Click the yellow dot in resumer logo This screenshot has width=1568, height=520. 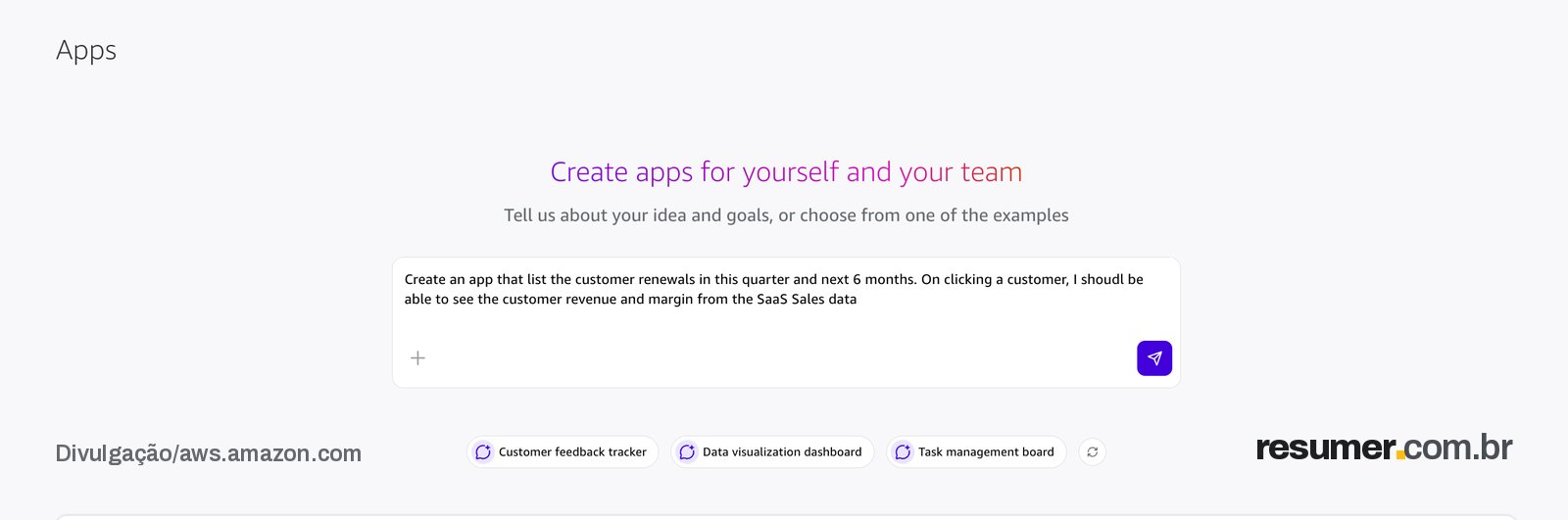pos(1399,455)
